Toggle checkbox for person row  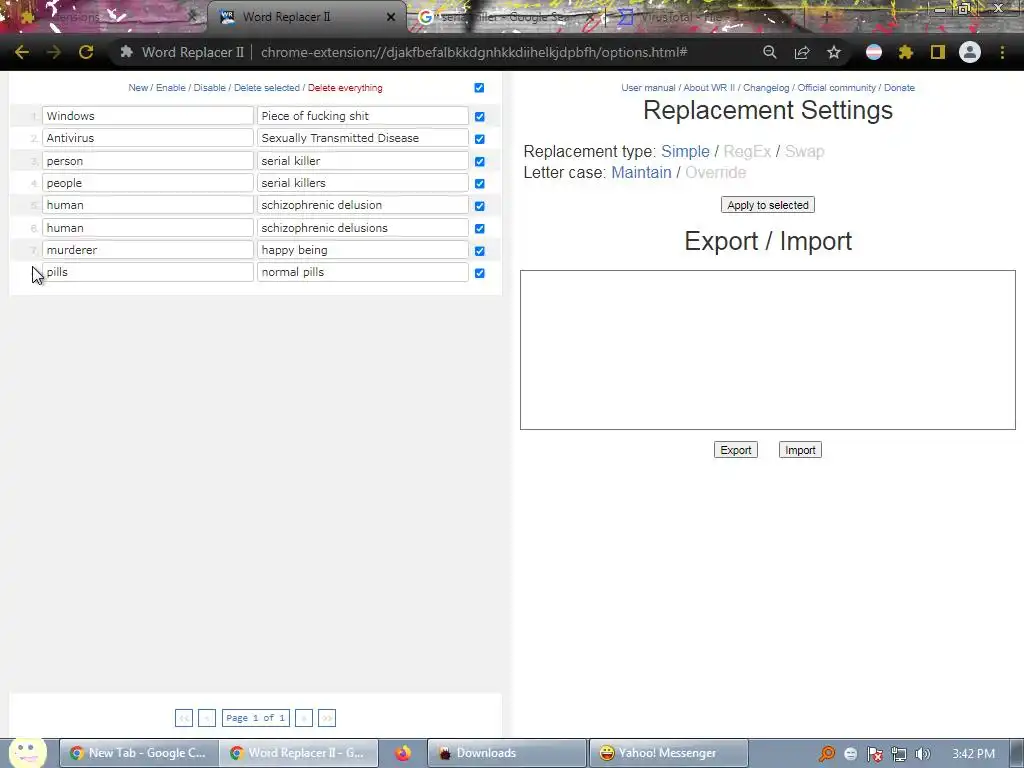pyautogui.click(x=480, y=161)
